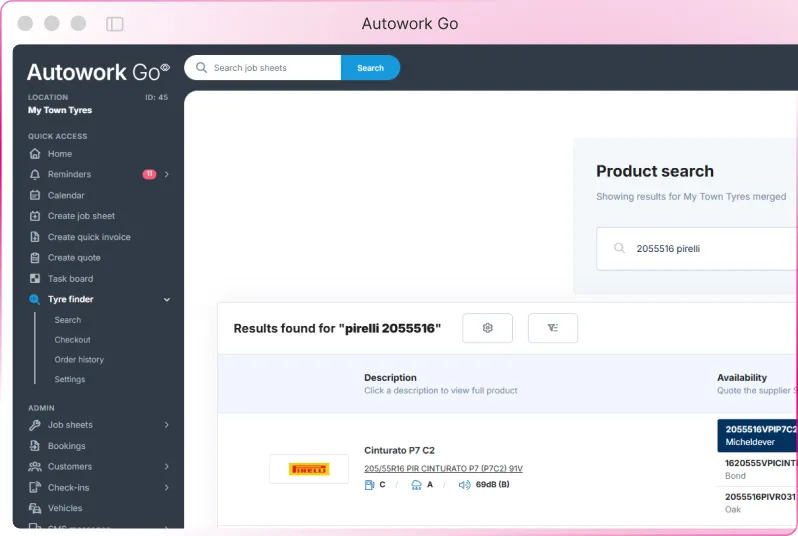
Task: Click the Customers people icon
Action: coord(35,466)
